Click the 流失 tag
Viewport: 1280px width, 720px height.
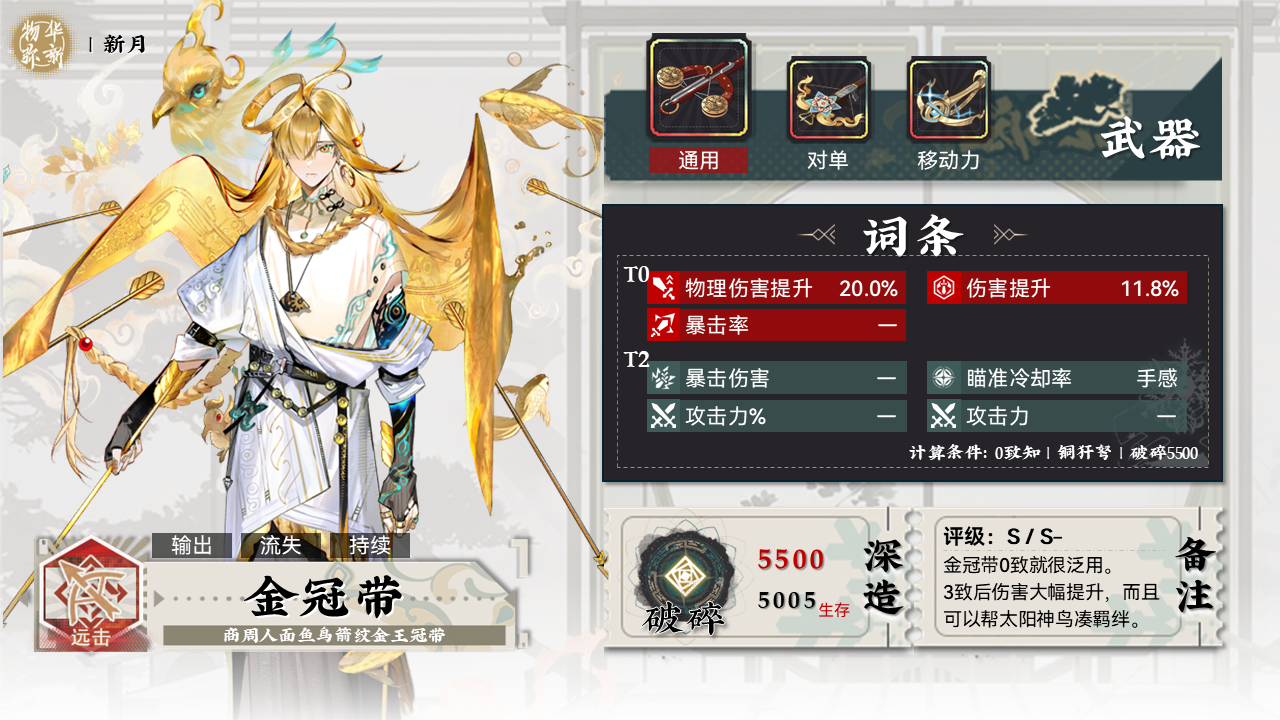tap(280, 545)
